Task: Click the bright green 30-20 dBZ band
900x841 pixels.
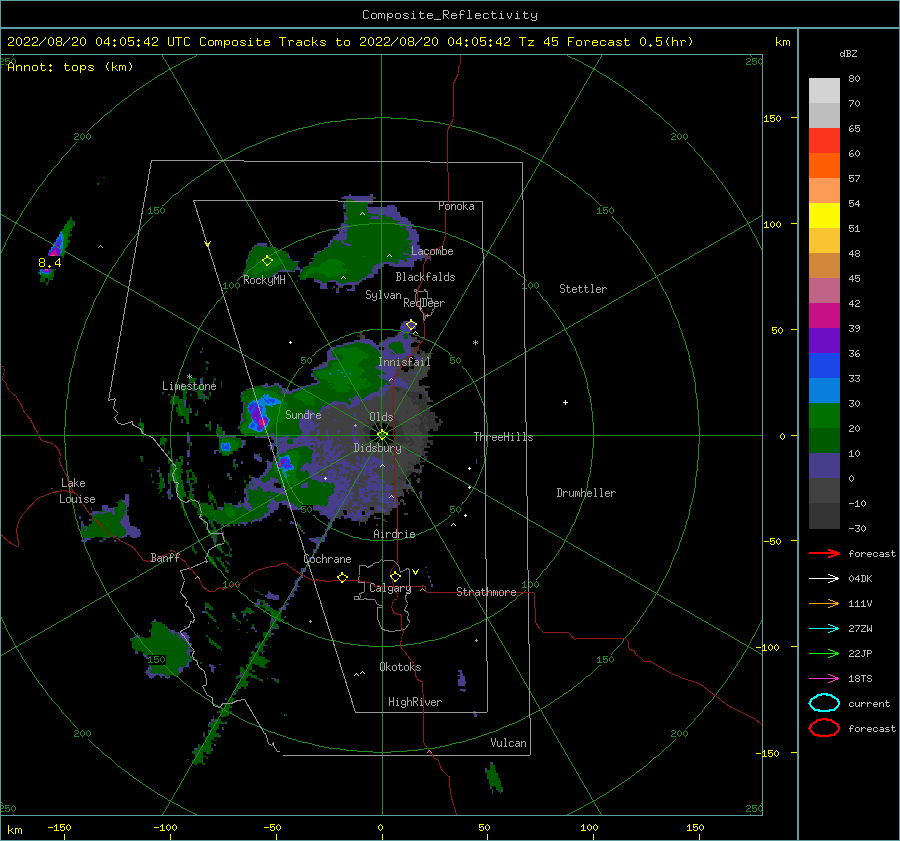Action: click(x=824, y=415)
